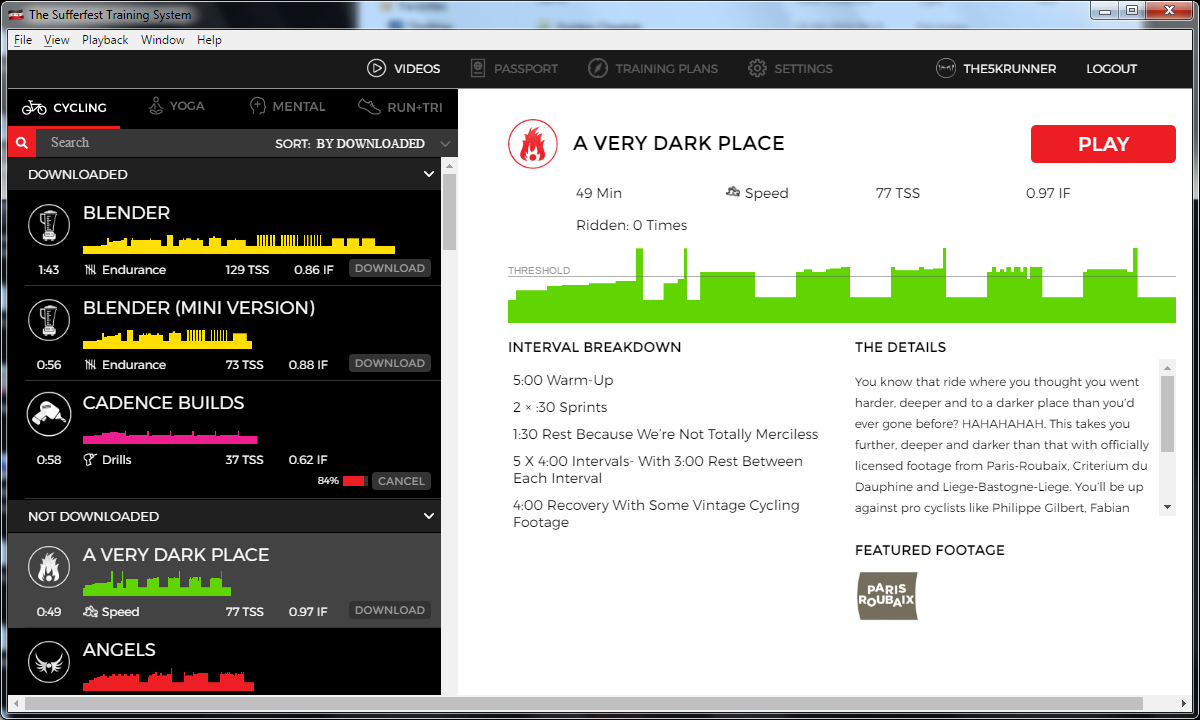Click the Training Plans compass icon
1200x720 pixels.
597,69
